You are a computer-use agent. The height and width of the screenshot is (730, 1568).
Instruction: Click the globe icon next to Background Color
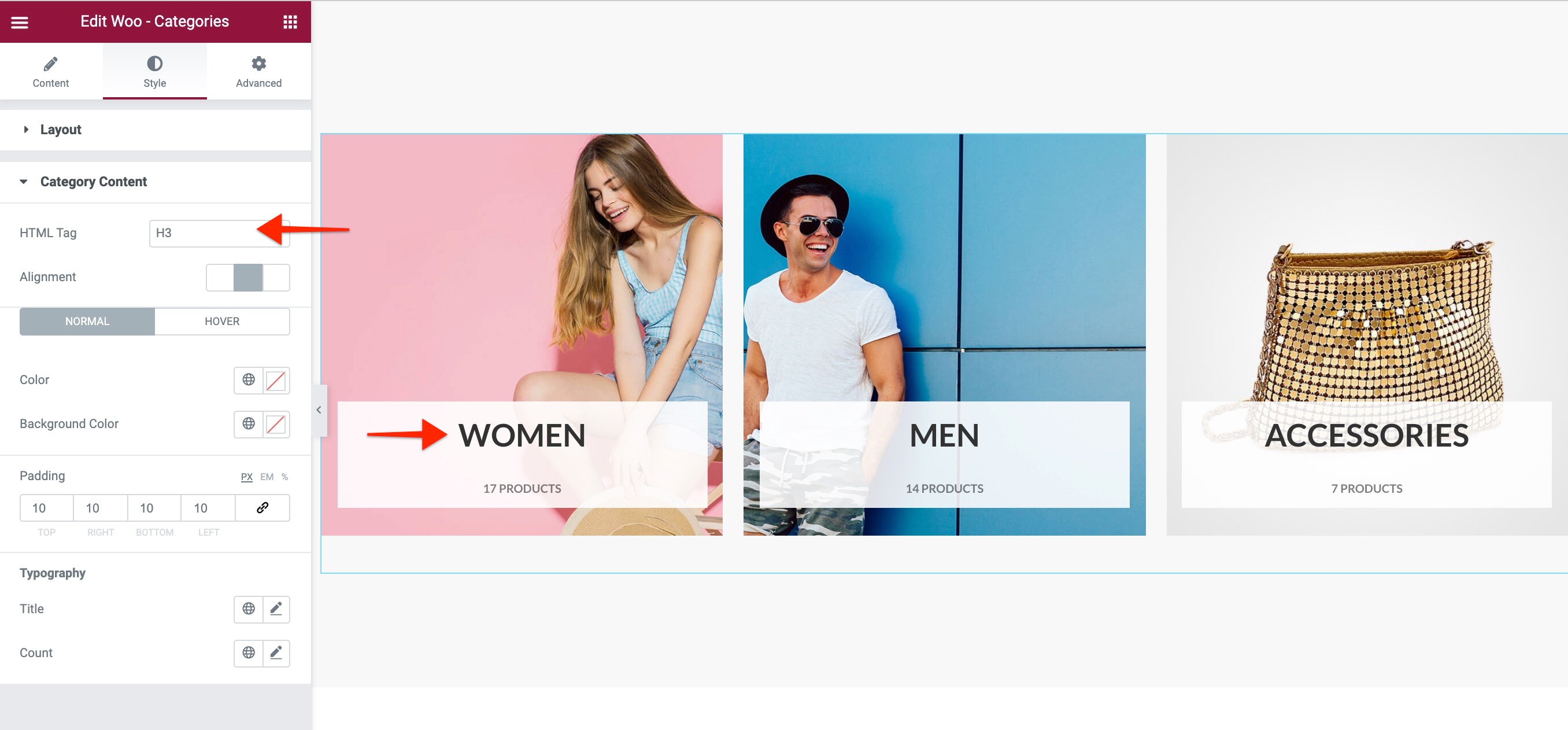[x=247, y=424]
